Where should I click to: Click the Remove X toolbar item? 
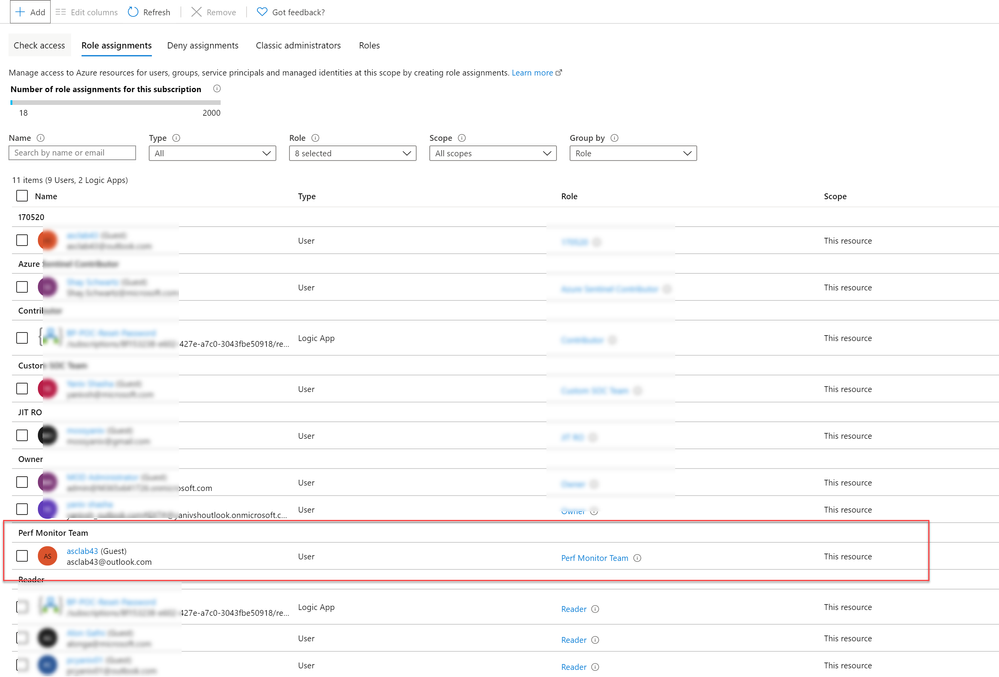tap(213, 12)
